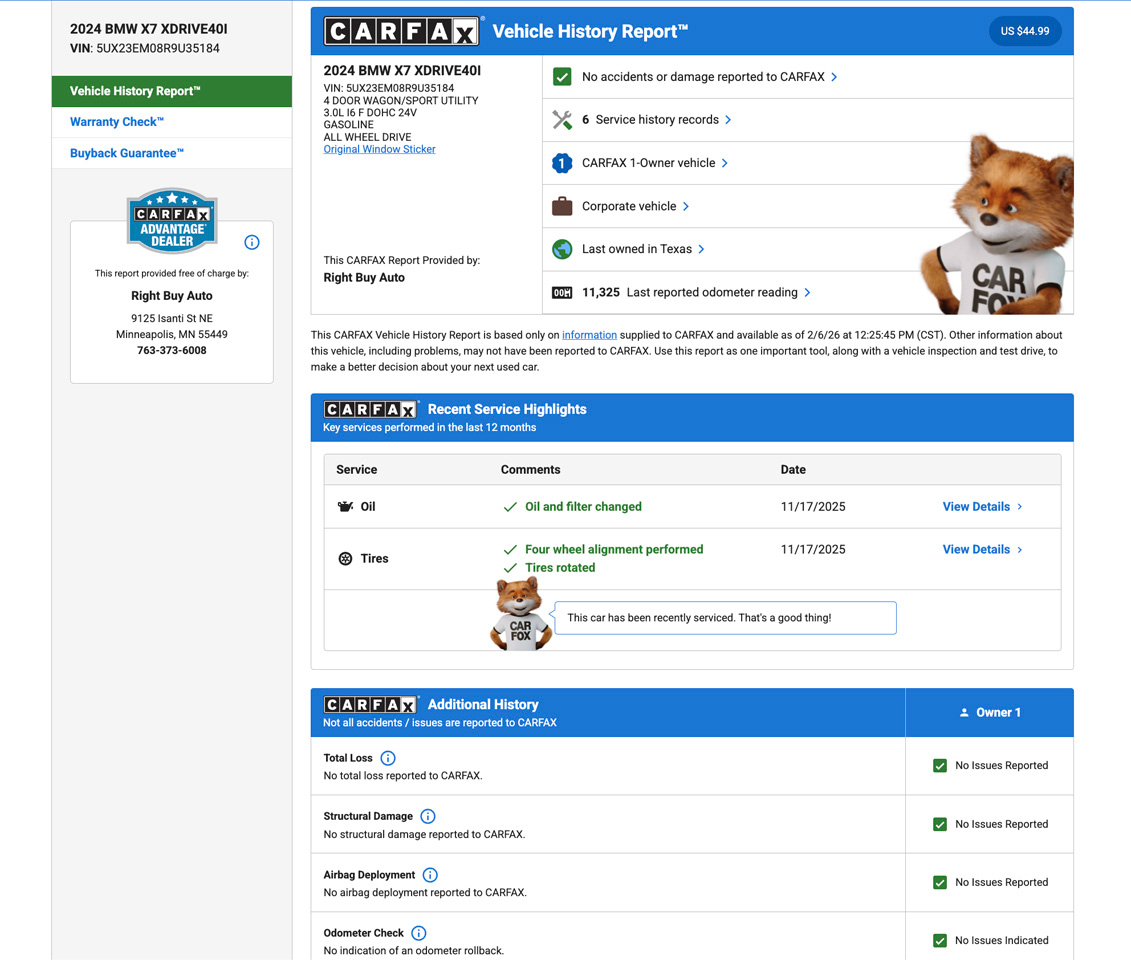This screenshot has width=1131, height=960.
Task: Expand View Details for Oil service
Action: point(982,507)
